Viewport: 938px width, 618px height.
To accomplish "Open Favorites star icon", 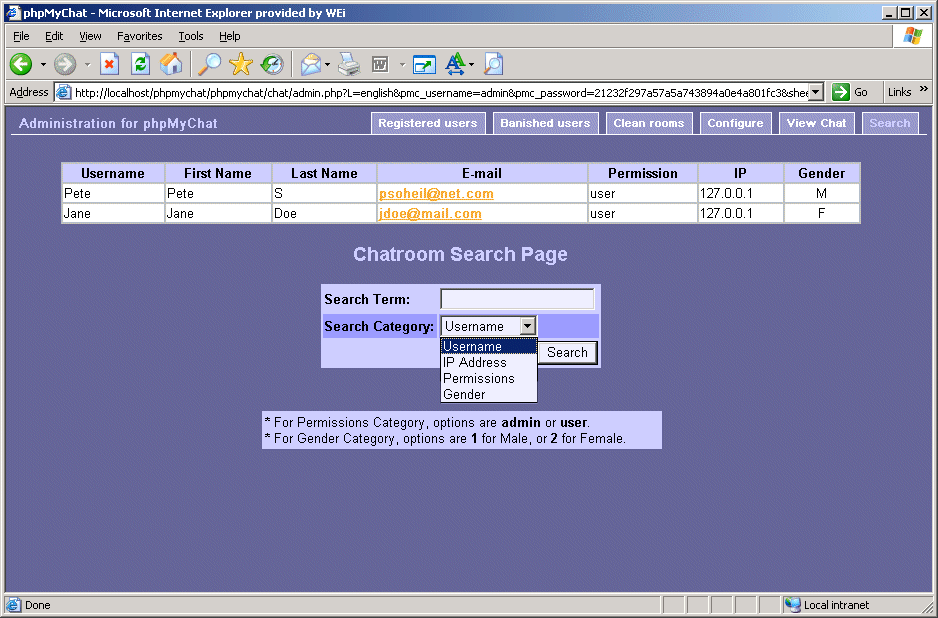I will 240,64.
